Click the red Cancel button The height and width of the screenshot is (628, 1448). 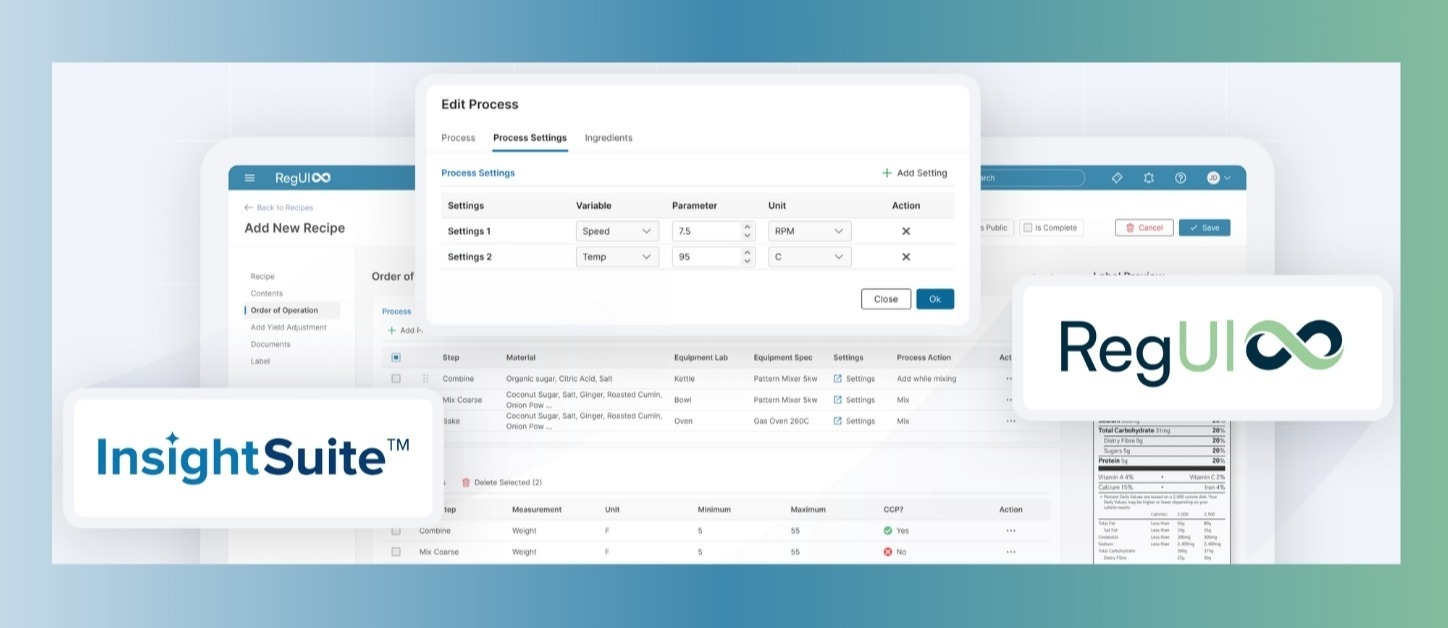[1144, 228]
